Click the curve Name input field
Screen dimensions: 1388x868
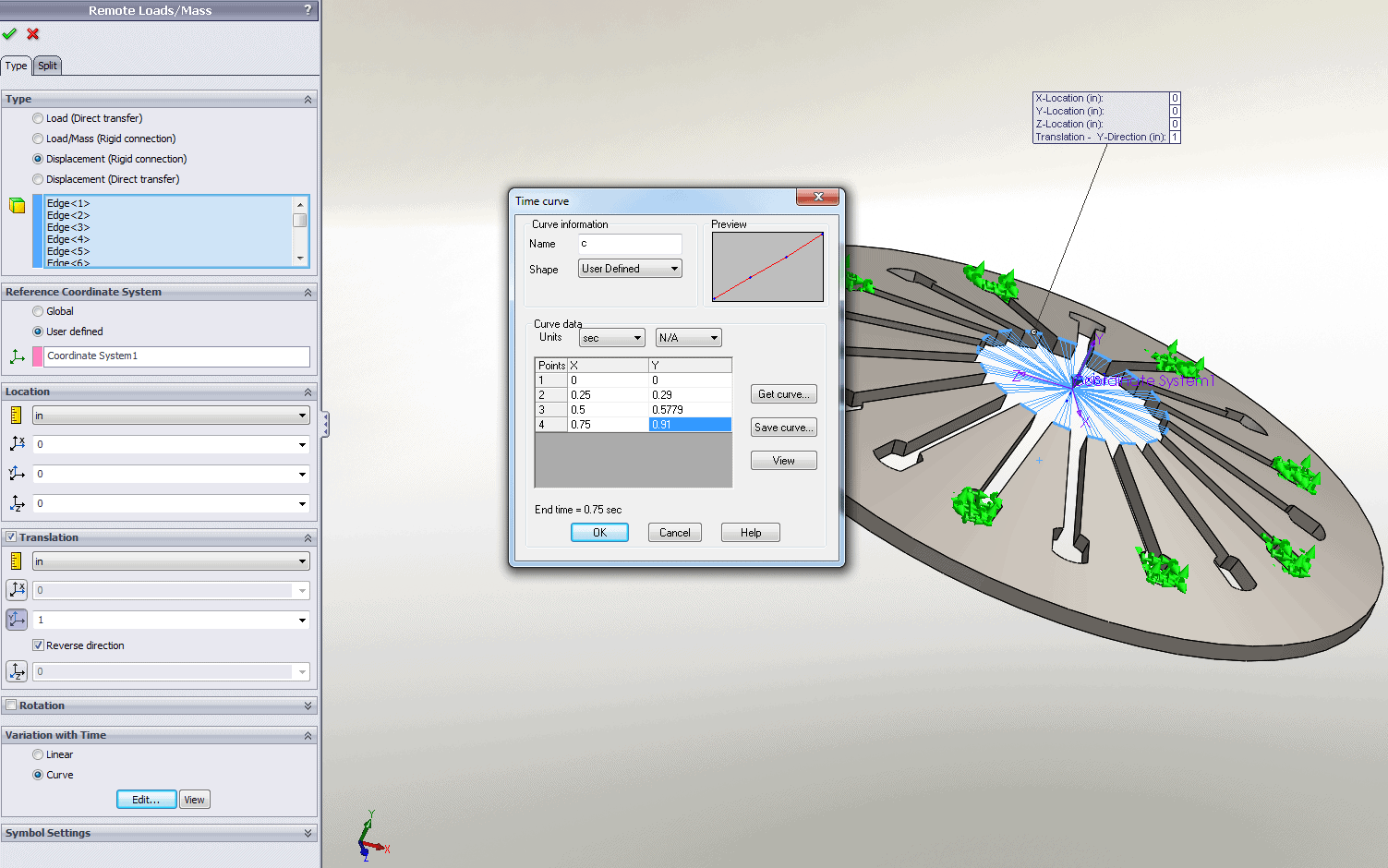tap(630, 244)
